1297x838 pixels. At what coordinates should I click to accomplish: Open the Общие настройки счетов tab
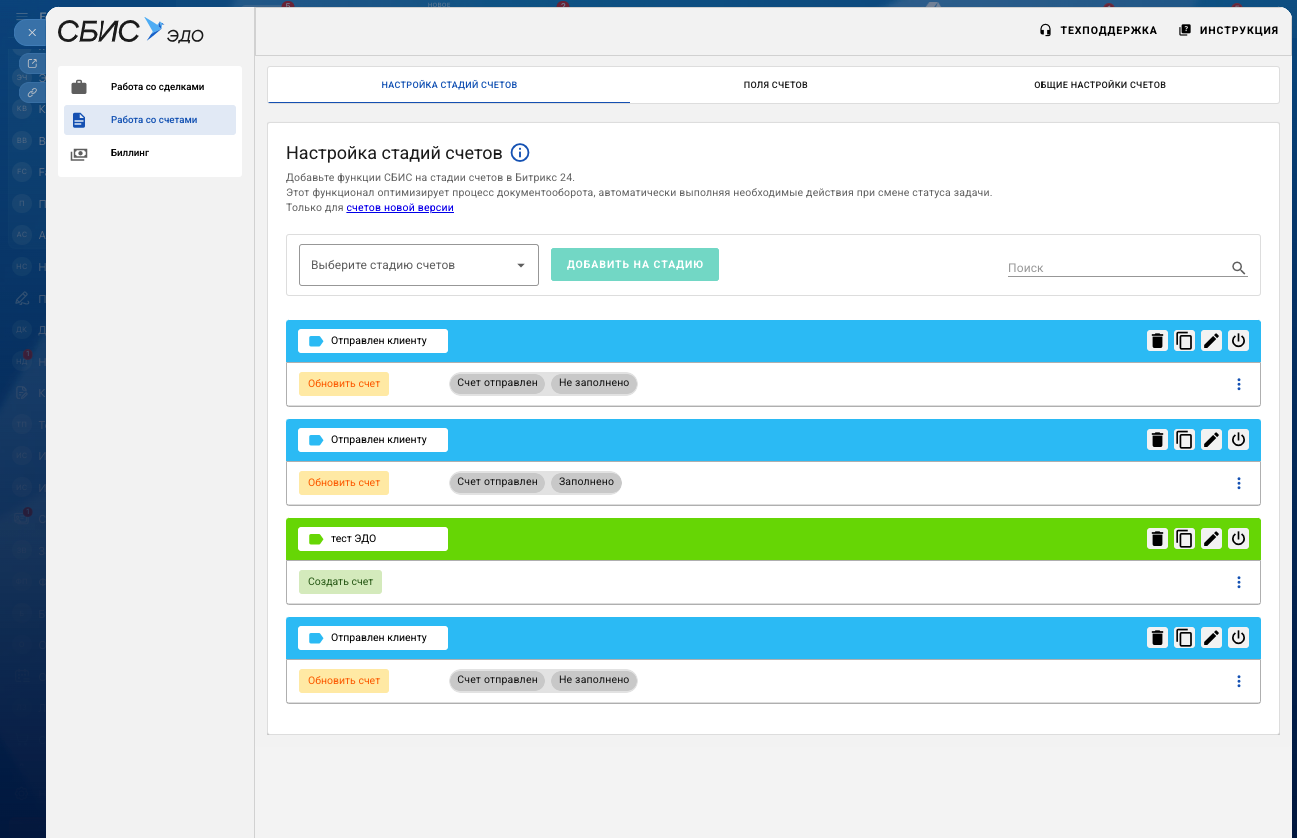(x=1100, y=85)
